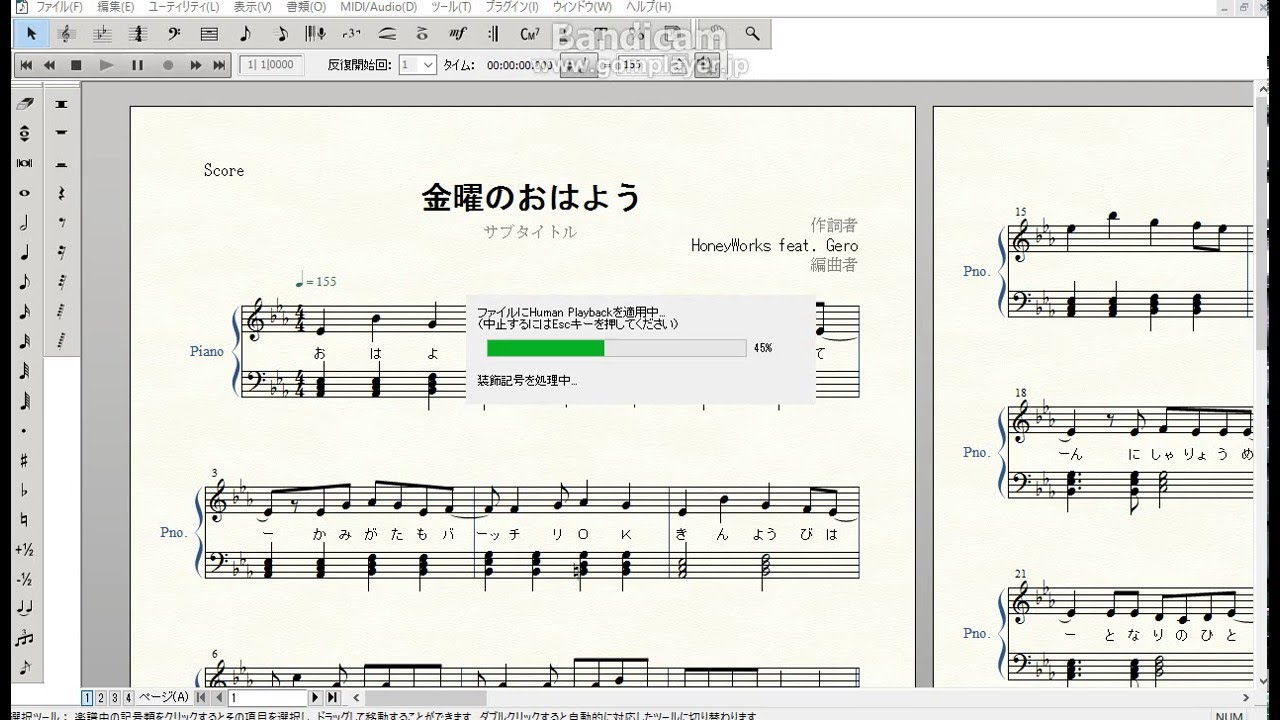Switch to layer 3
This screenshot has width=1280, height=720.
click(x=114, y=698)
